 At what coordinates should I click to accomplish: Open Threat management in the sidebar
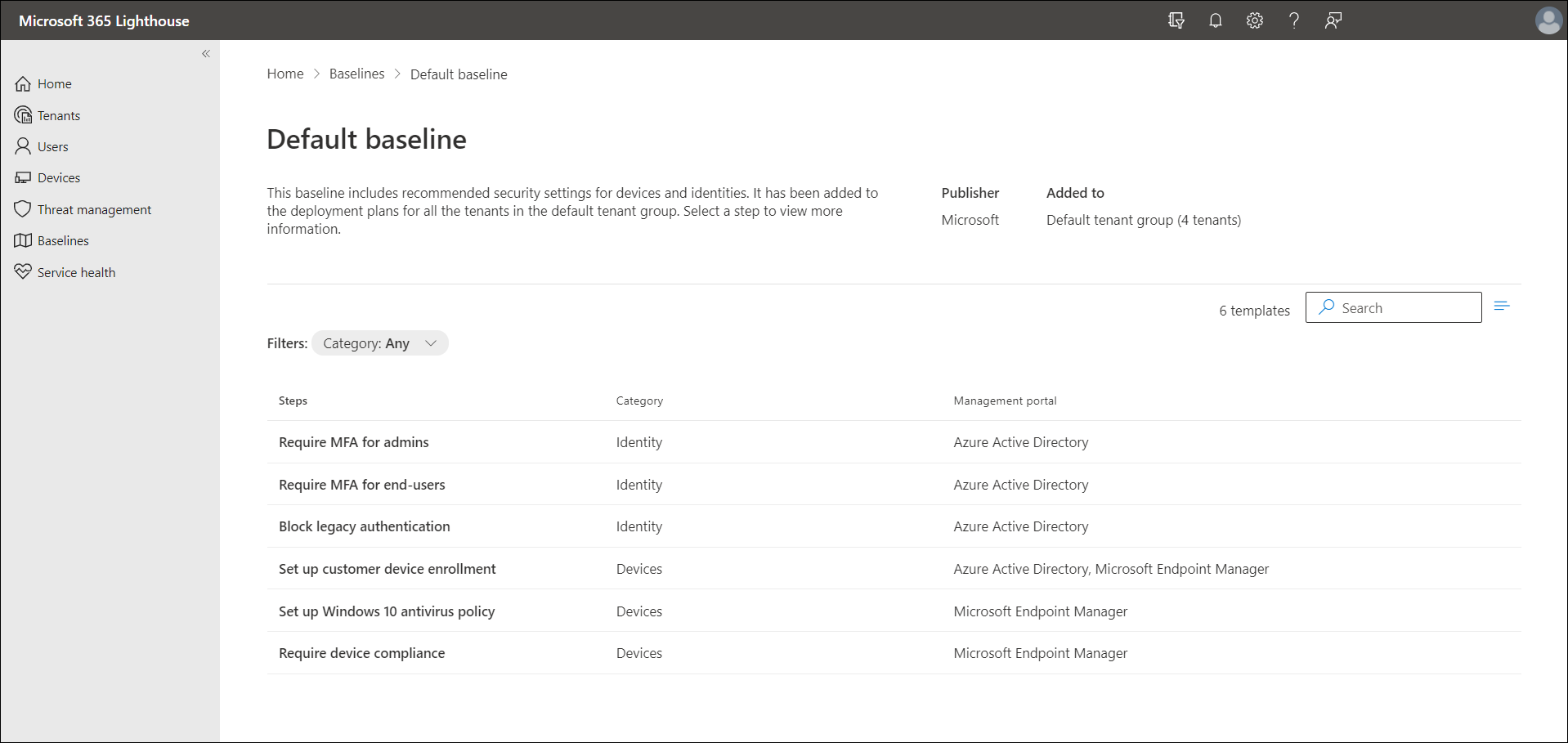[x=95, y=209]
